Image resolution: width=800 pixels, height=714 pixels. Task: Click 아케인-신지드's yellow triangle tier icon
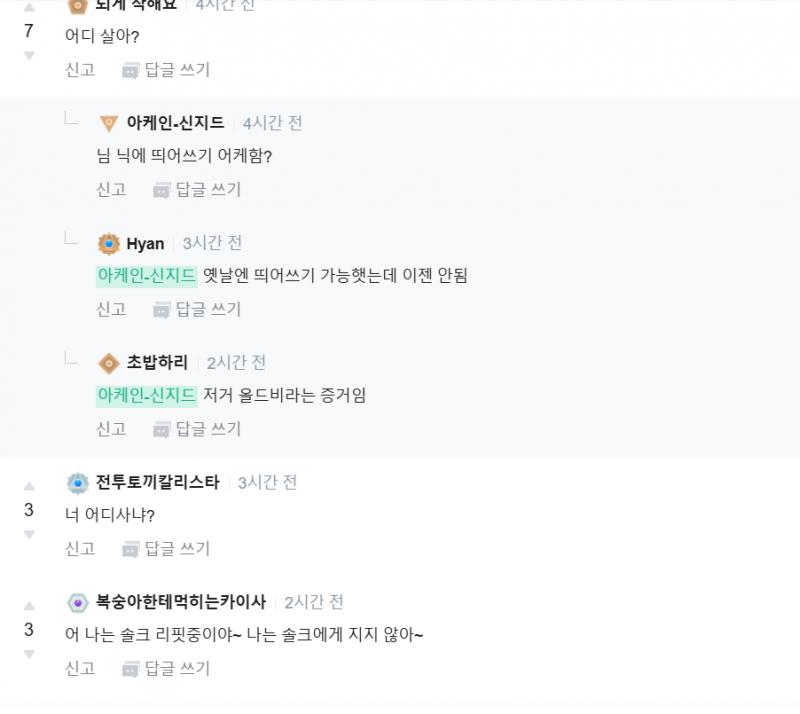tap(109, 124)
